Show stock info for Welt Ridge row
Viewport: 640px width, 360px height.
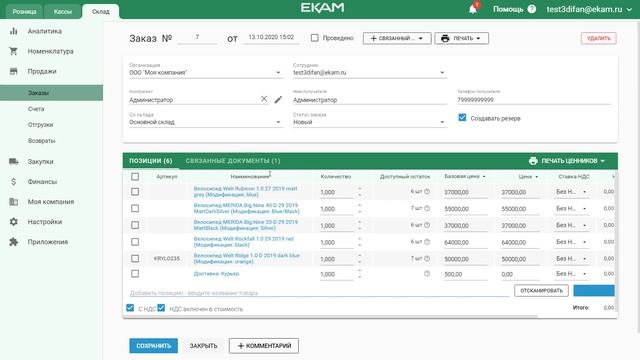coord(427,258)
